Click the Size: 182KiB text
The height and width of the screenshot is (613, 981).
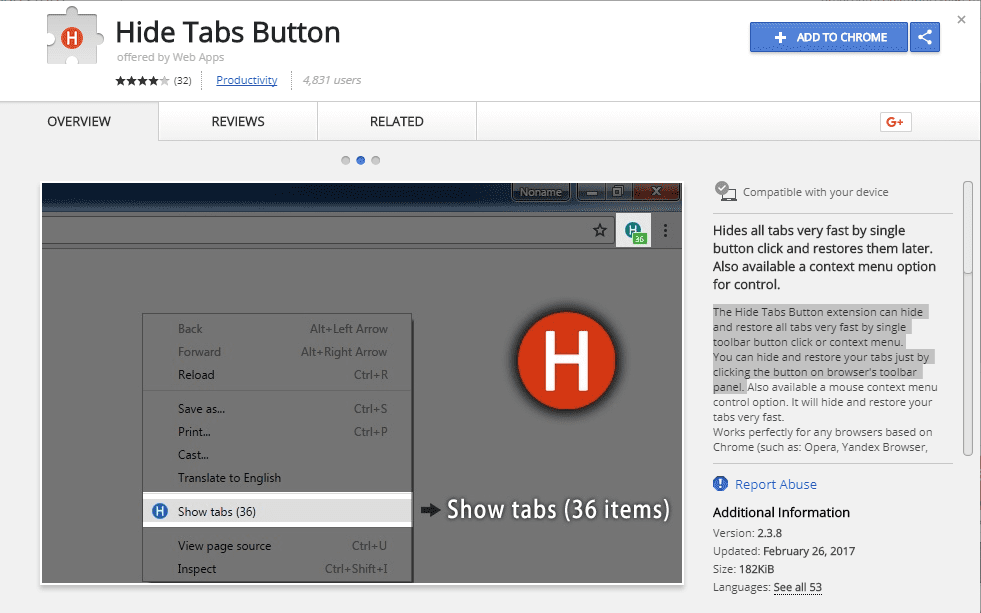coord(743,569)
